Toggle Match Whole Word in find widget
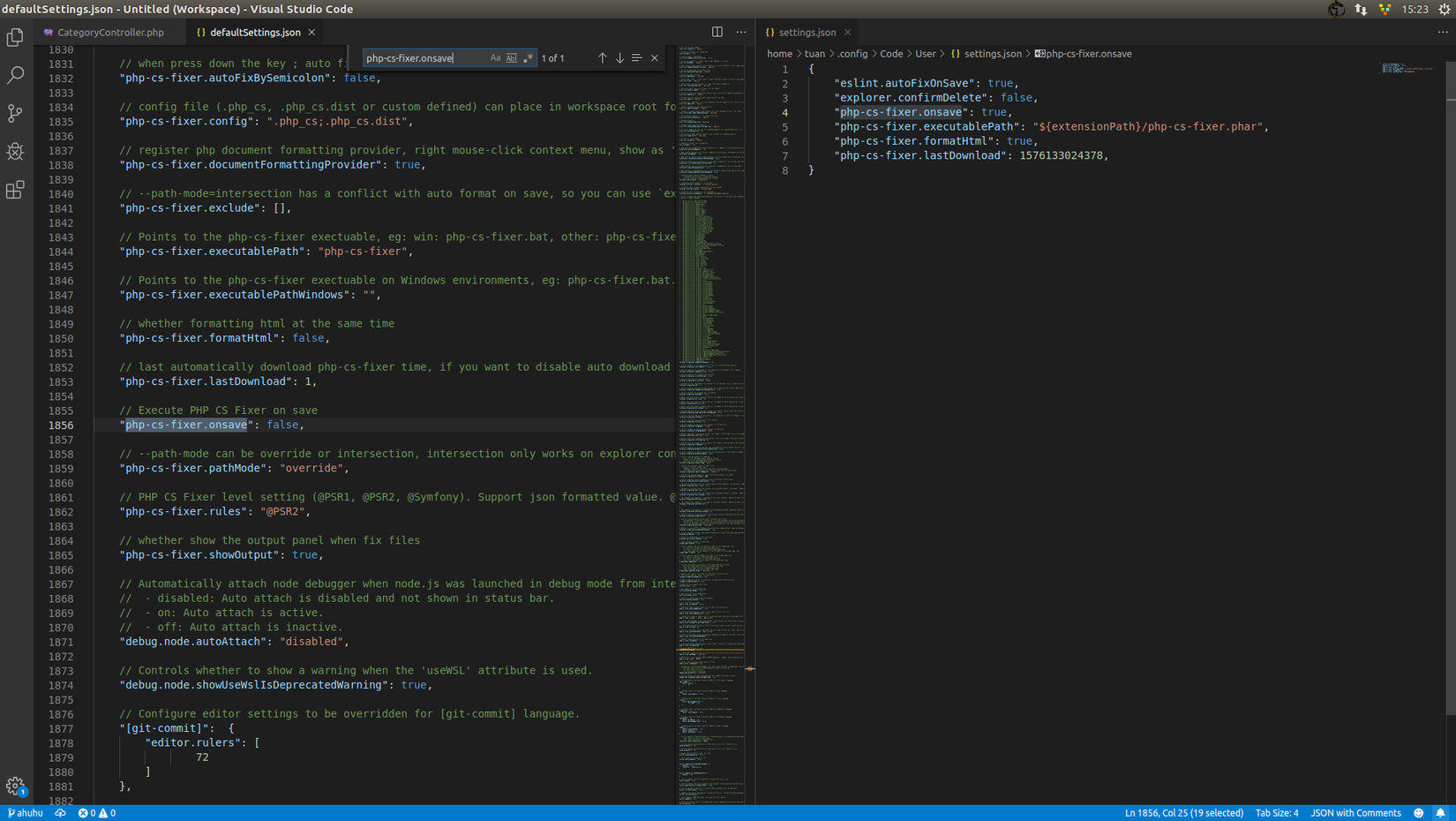Viewport: 1456px width, 821px height. click(x=512, y=58)
